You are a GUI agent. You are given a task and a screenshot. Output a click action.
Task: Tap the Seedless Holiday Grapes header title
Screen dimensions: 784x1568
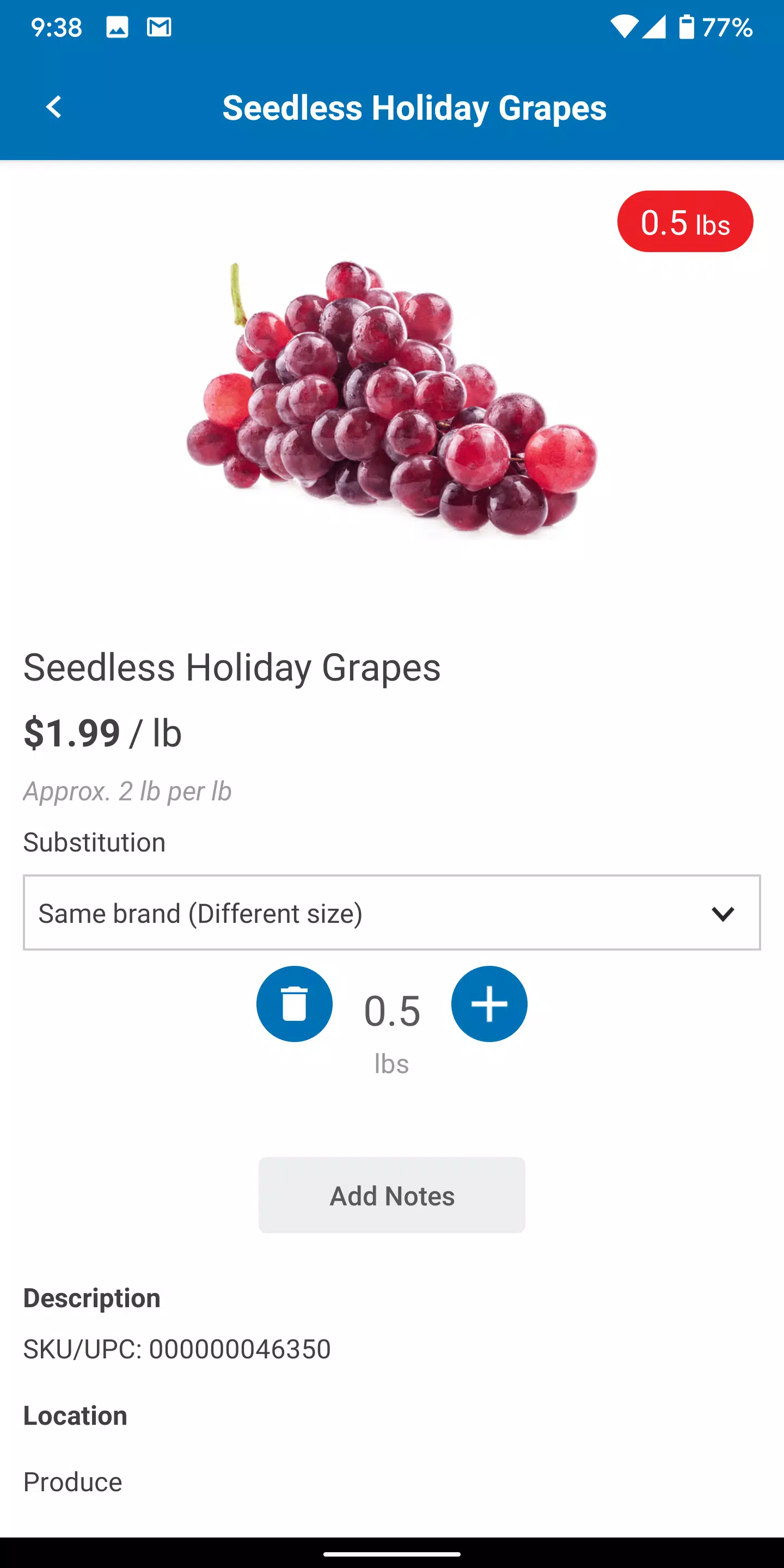click(x=414, y=108)
